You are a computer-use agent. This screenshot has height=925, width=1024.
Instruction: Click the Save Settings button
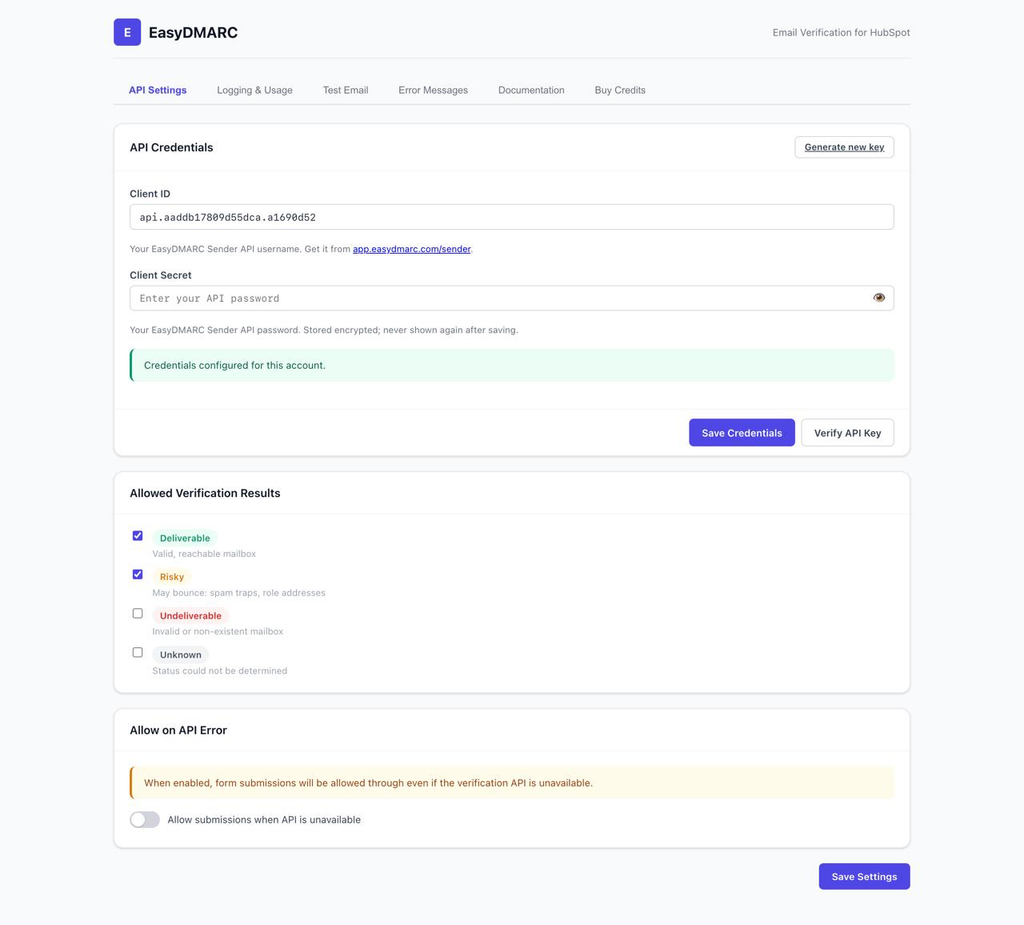[x=864, y=877]
